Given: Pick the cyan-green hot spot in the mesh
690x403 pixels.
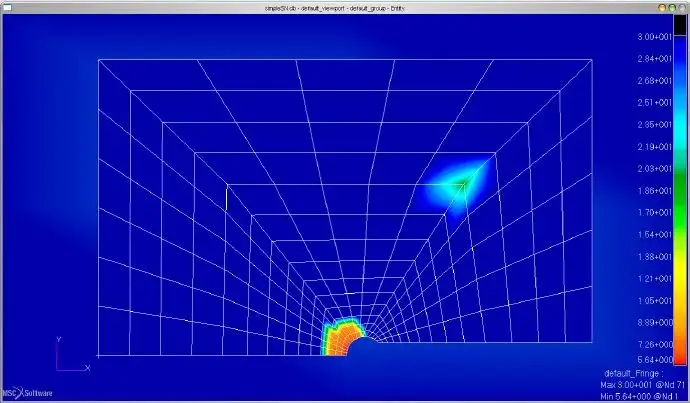Looking at the screenshot, I should [460, 187].
